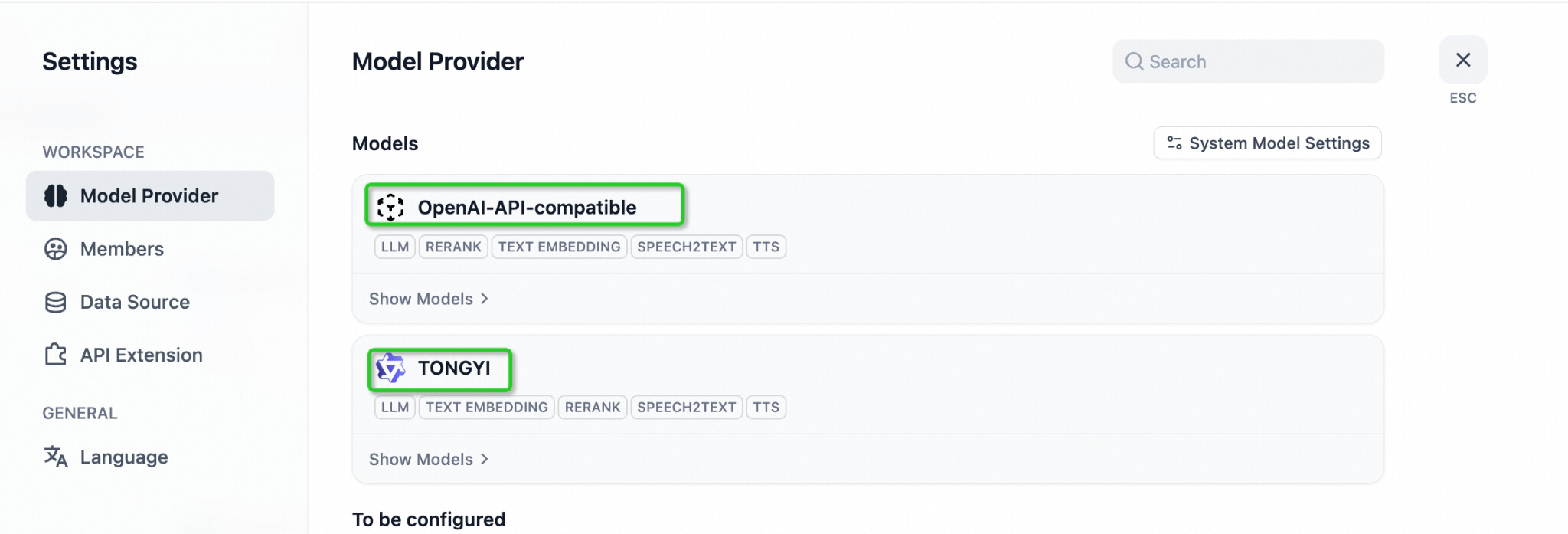The width and height of the screenshot is (1568, 534).
Task: Click the OpenAI-API-compatible provider name
Action: 527,208
